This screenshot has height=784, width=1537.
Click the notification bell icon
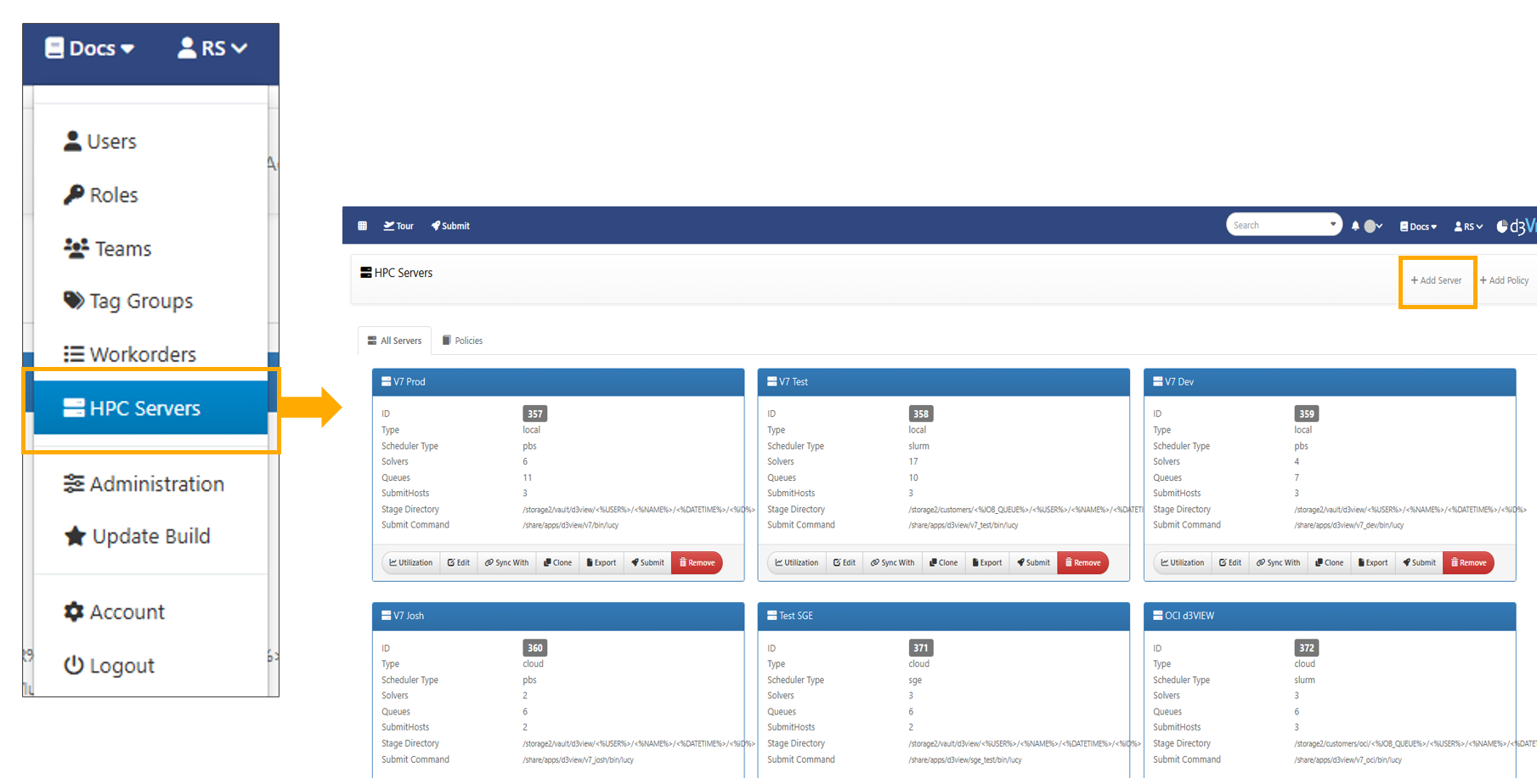1355,226
